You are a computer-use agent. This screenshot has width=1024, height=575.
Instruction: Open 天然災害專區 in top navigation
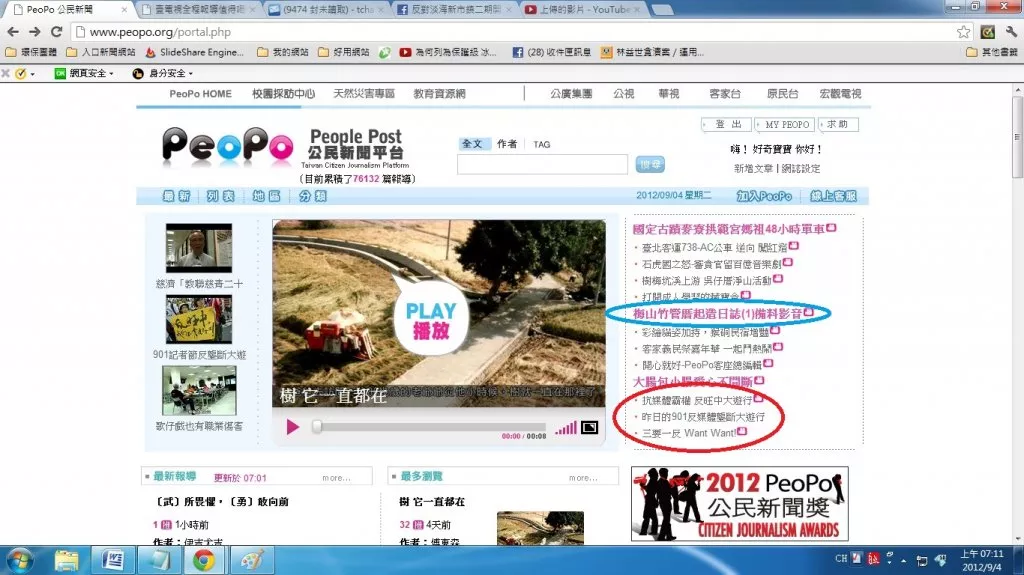pos(364,94)
